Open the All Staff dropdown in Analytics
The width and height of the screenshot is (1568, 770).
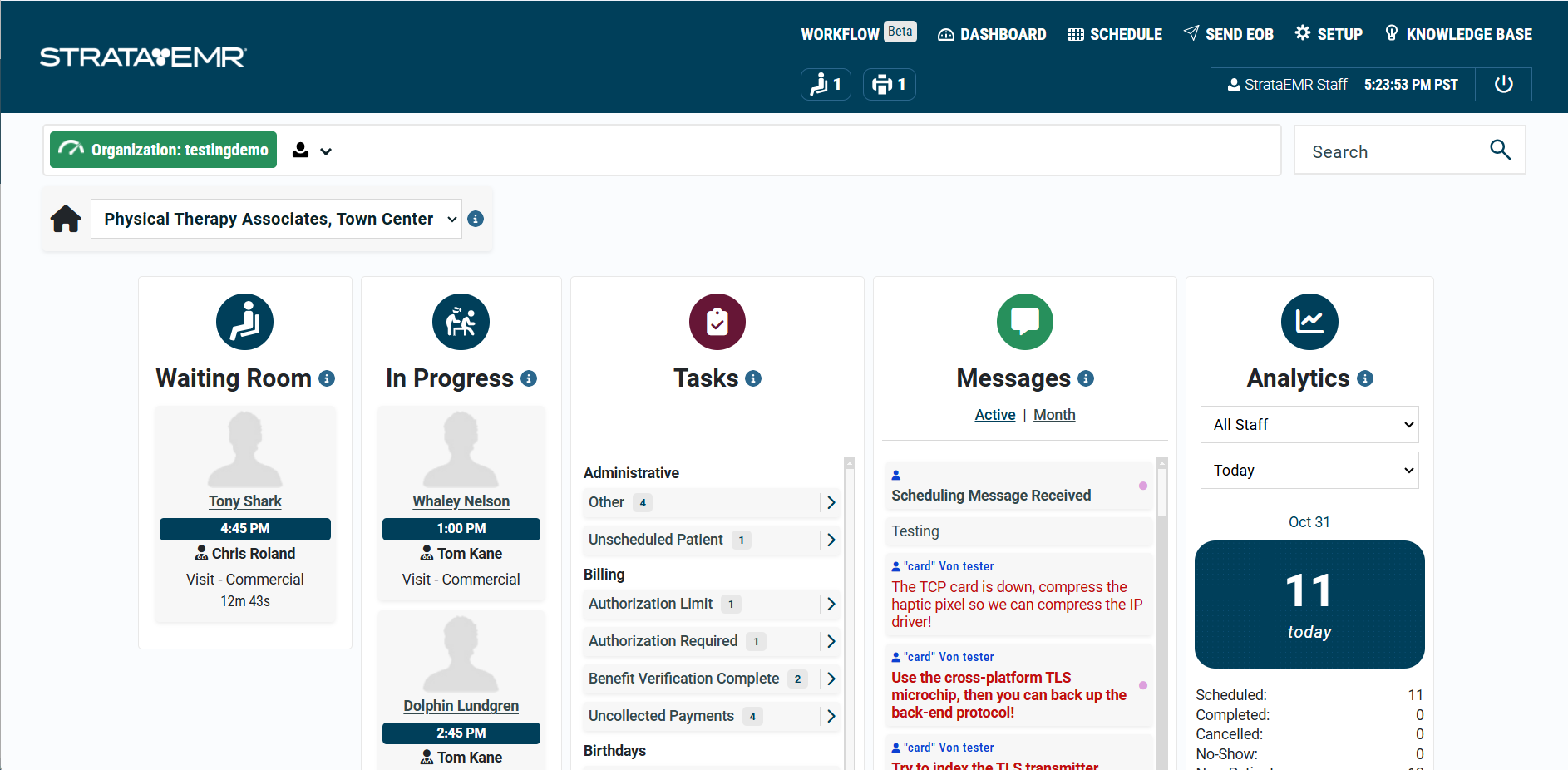(x=1309, y=424)
